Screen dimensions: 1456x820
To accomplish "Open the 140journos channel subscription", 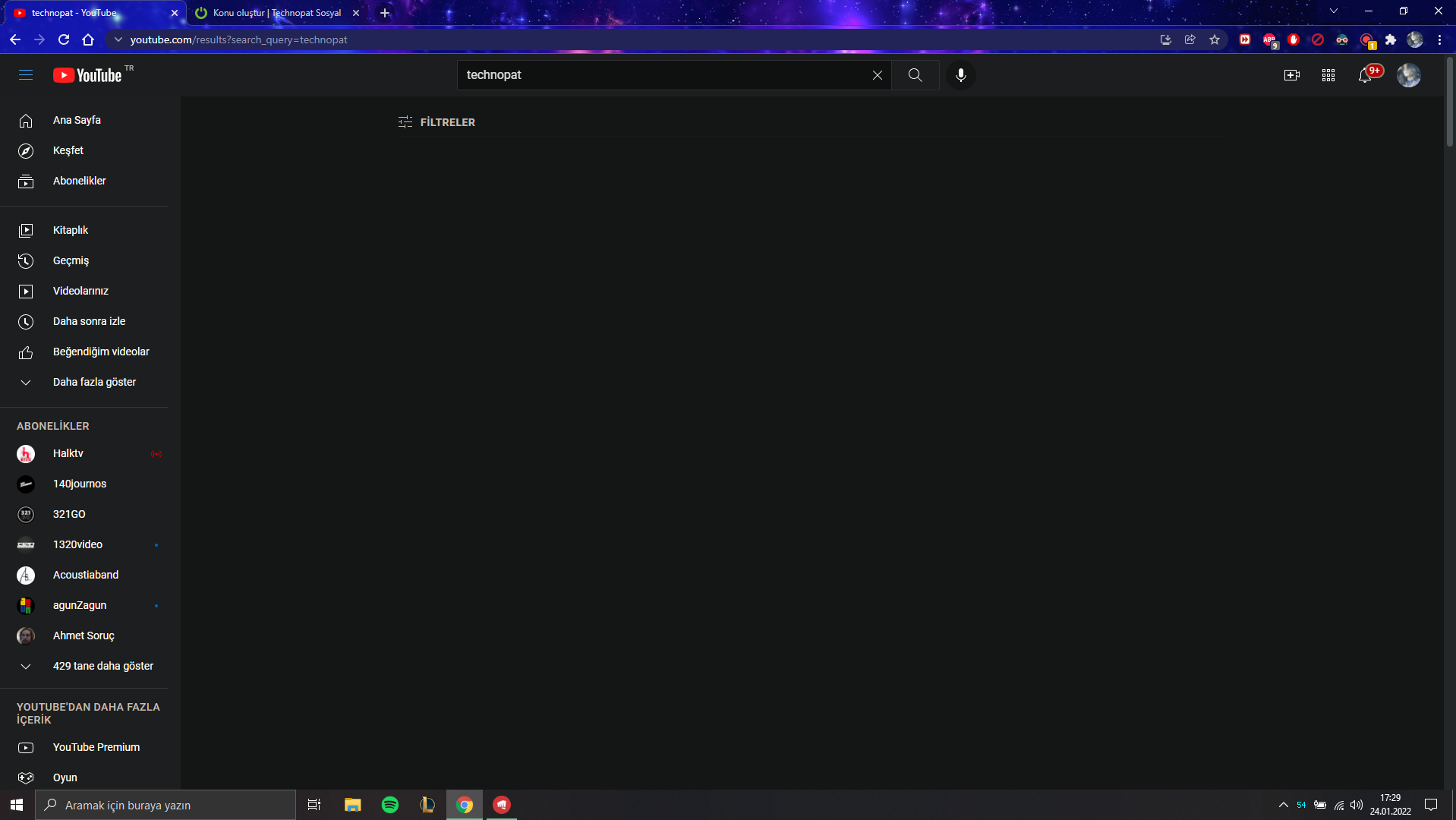I will 84,484.
